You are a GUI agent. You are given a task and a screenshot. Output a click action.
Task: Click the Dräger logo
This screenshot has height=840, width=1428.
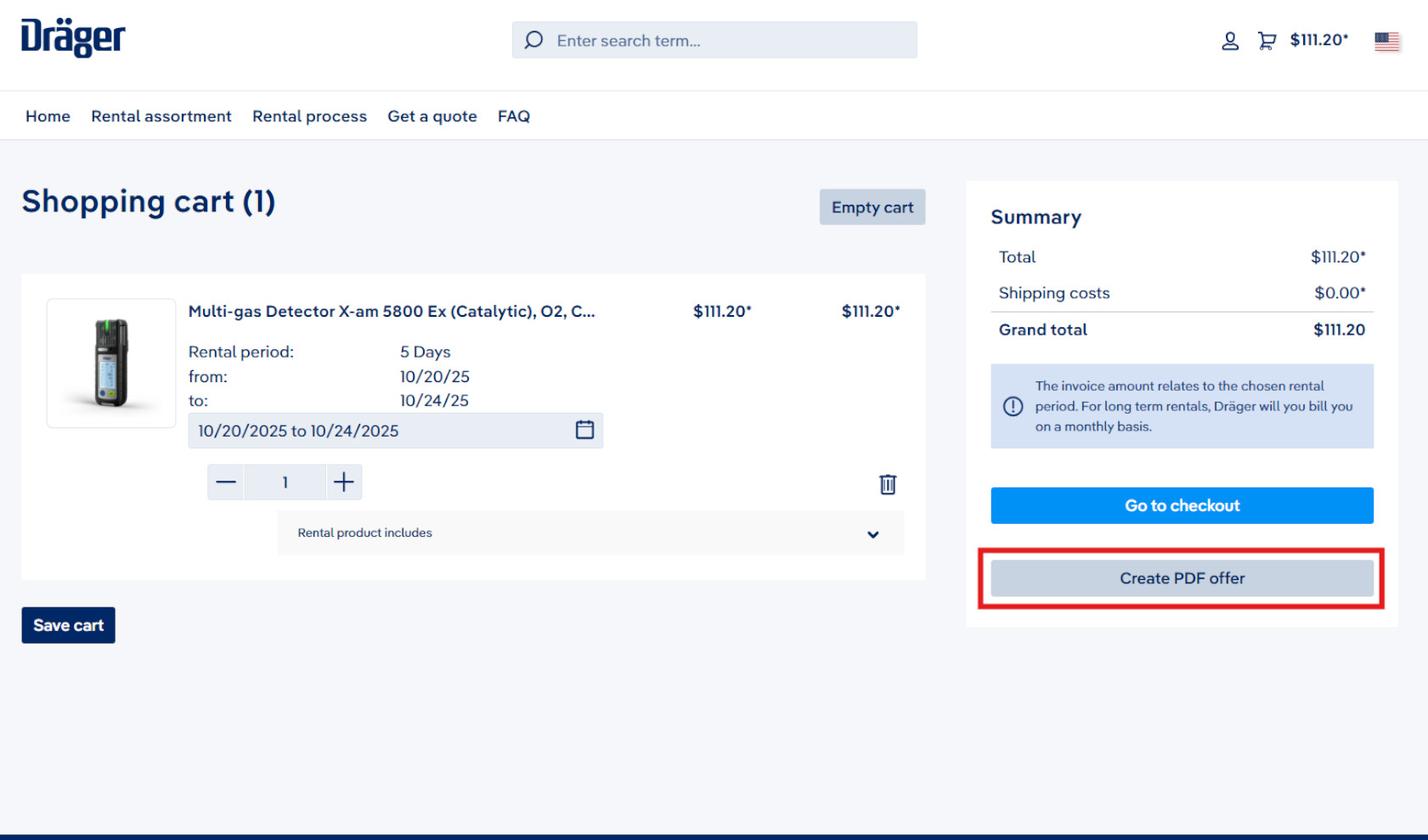click(x=73, y=38)
